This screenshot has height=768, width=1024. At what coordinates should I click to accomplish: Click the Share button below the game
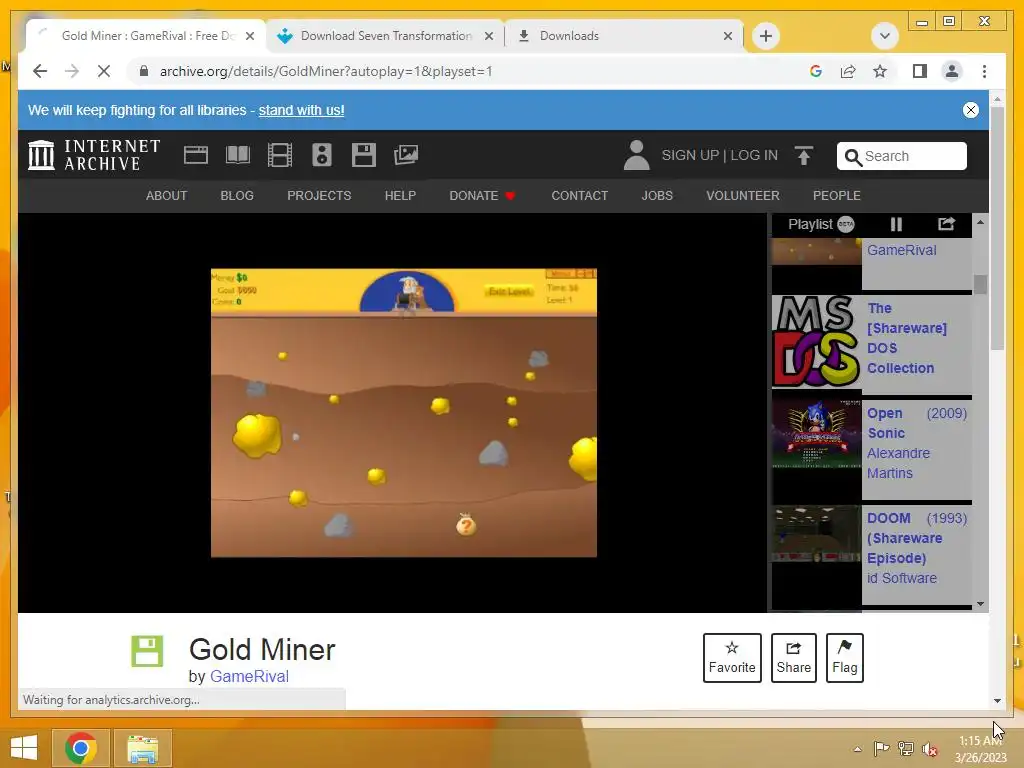pos(793,658)
